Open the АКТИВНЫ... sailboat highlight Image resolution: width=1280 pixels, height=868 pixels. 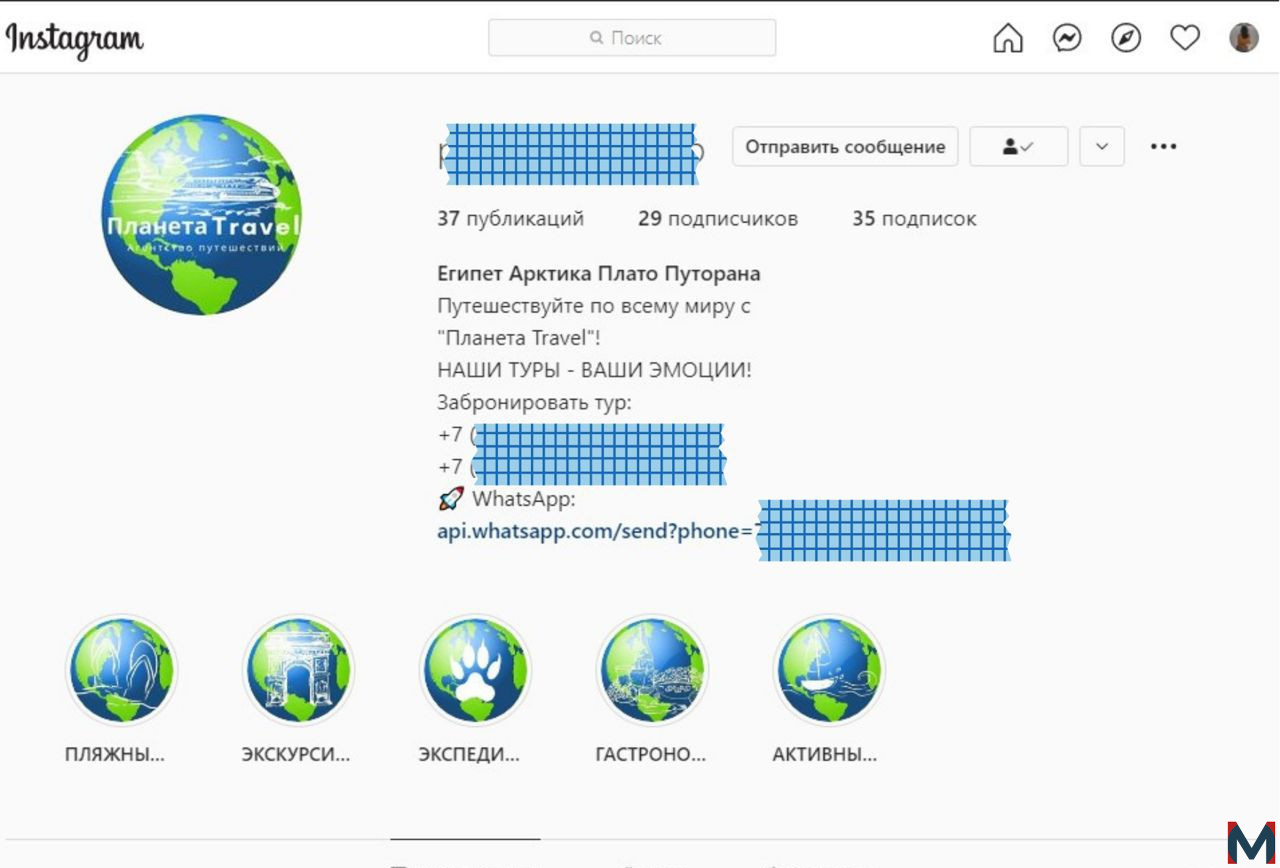pyautogui.click(x=829, y=669)
